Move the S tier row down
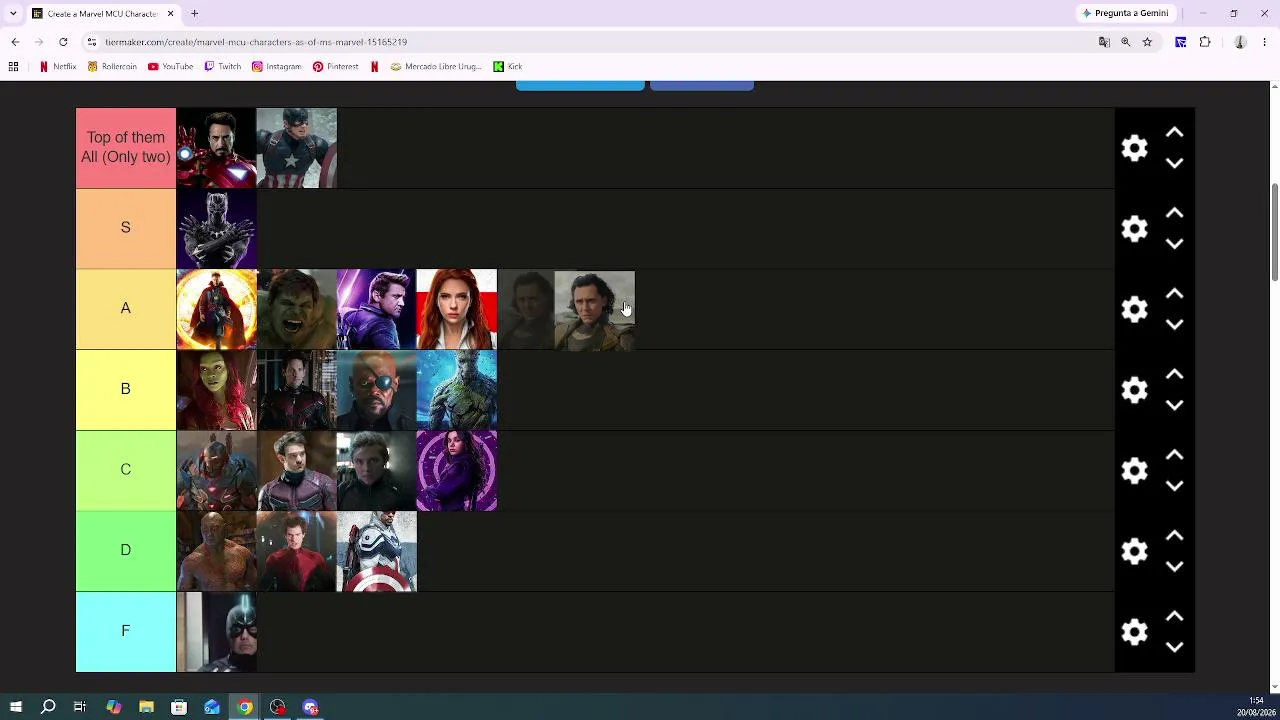Image resolution: width=1280 pixels, height=720 pixels. pyautogui.click(x=1175, y=244)
